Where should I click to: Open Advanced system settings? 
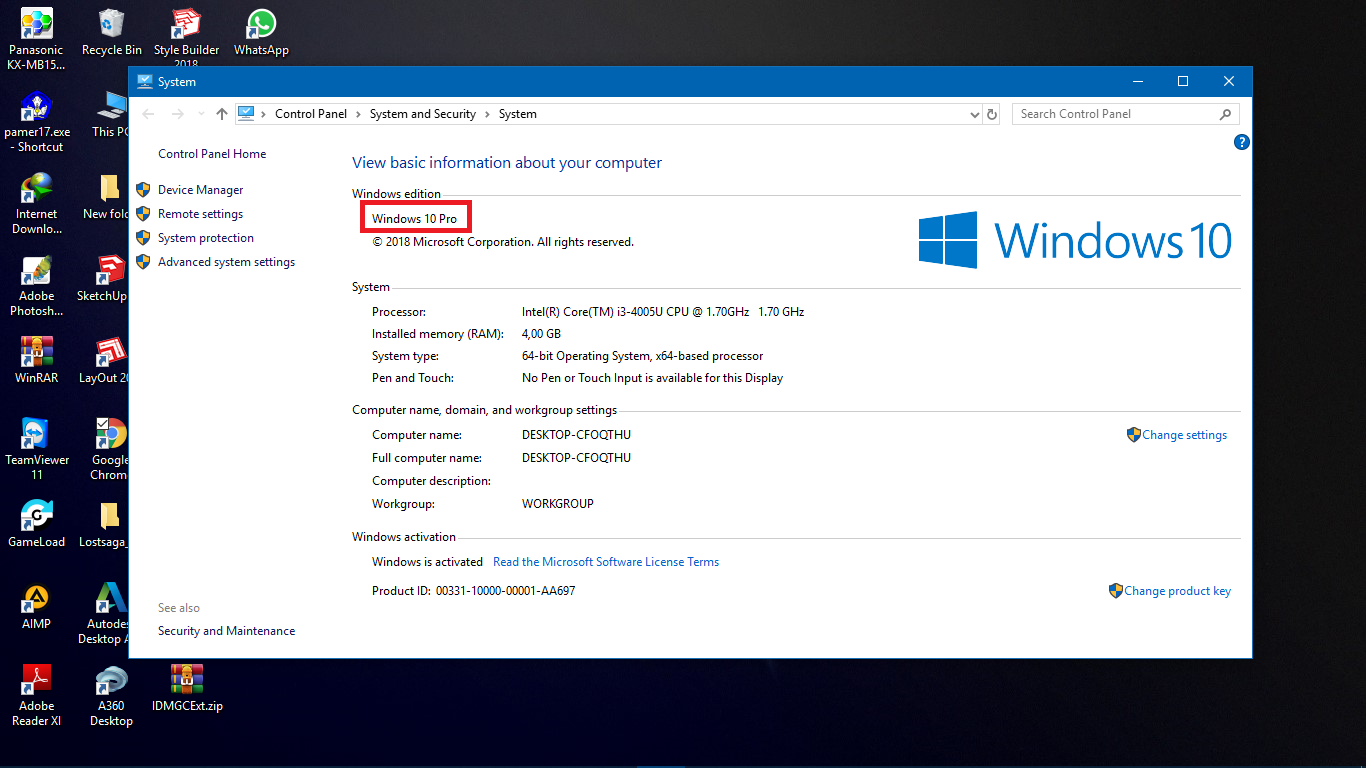[226, 261]
